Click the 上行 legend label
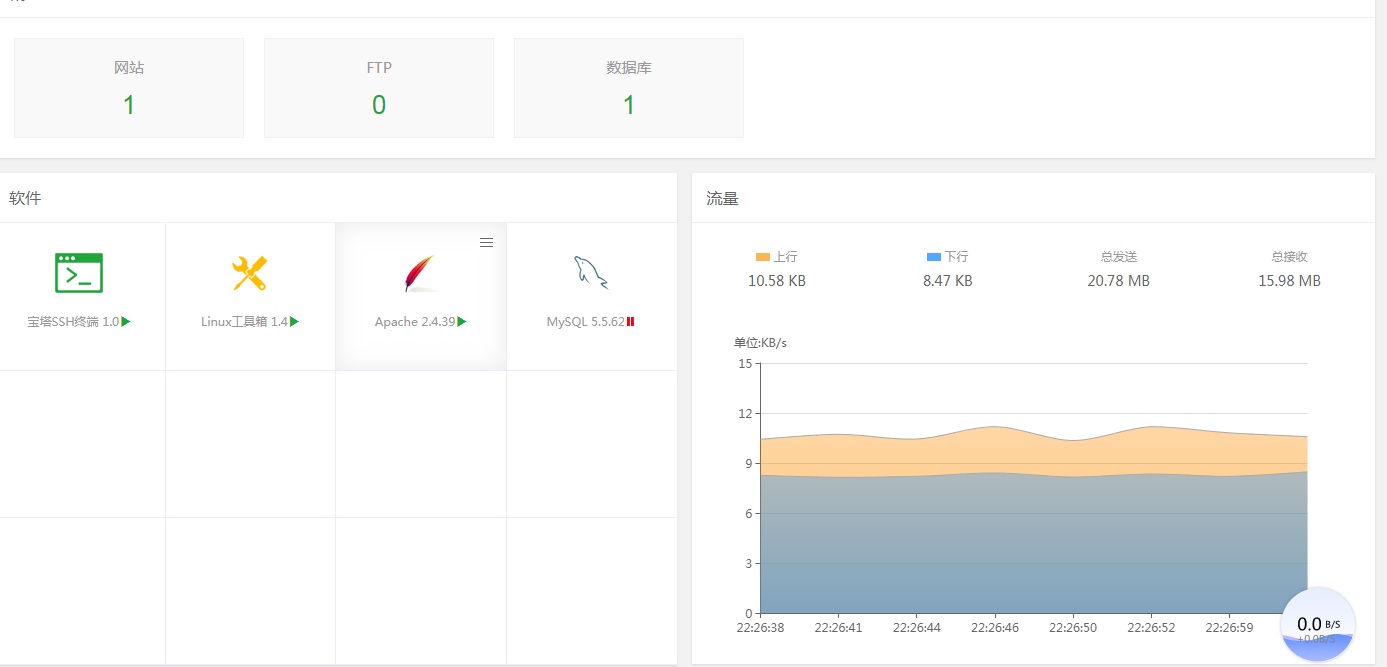Screen dimensions: 1387x667 click(x=785, y=257)
